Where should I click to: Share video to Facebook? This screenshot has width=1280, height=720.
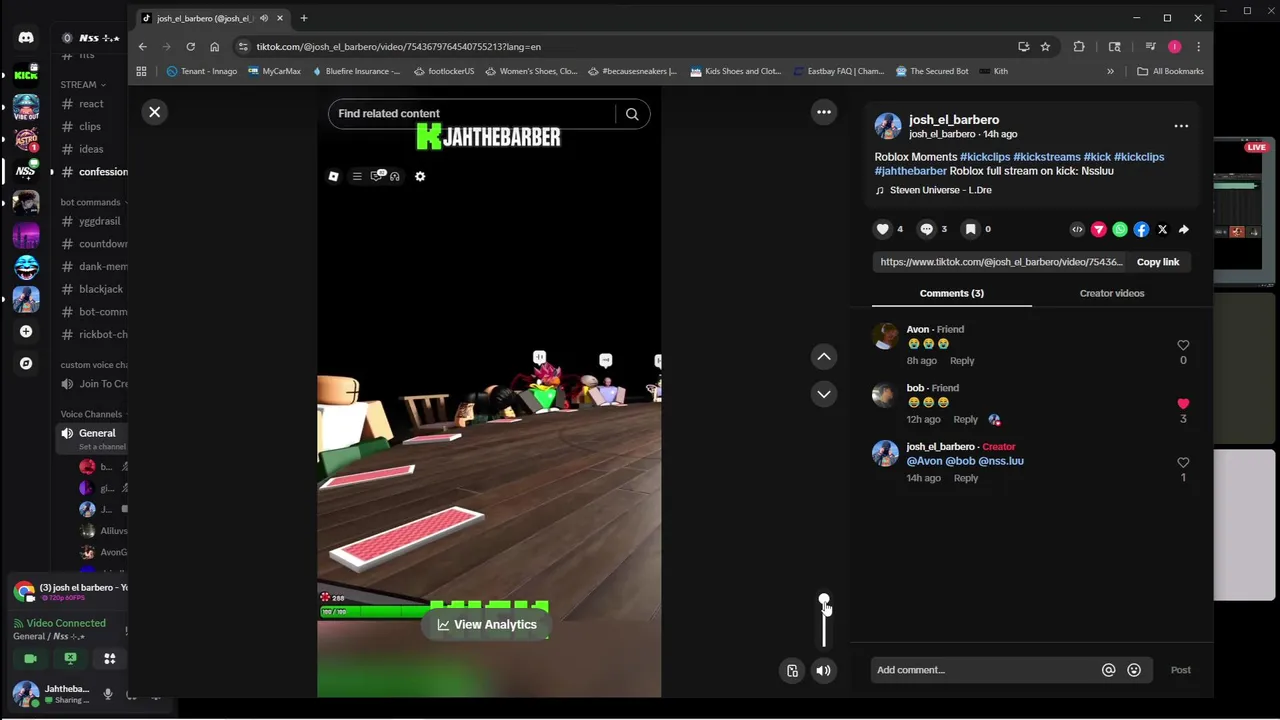pos(1141,229)
